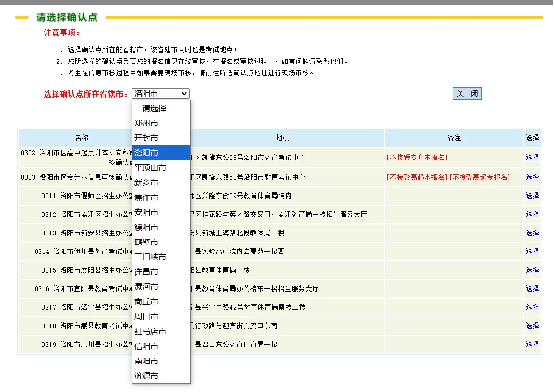554x392 pixels.
Task: Select 郑州市 from the city list
Action: click(x=161, y=123)
